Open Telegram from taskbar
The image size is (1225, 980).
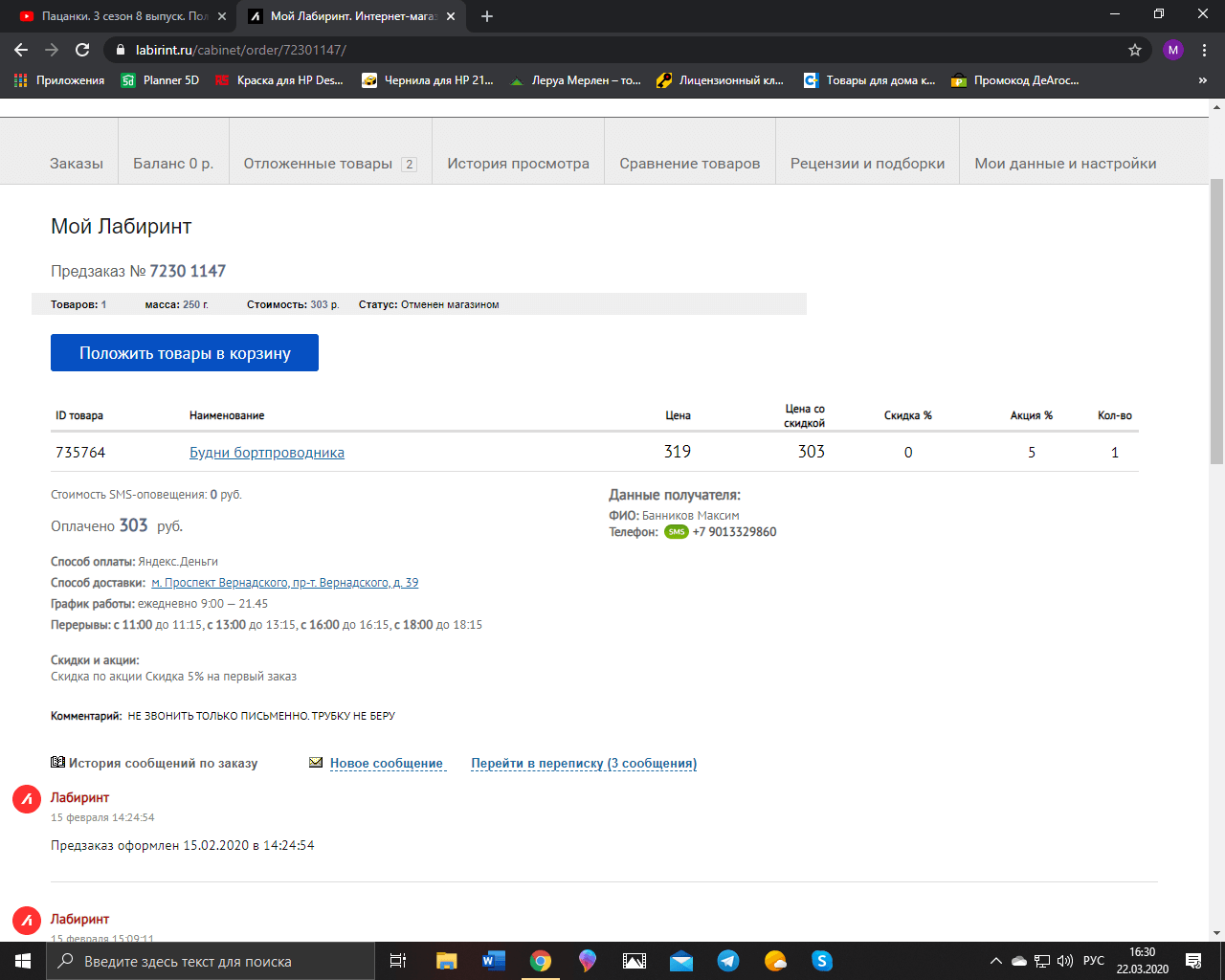coord(728,961)
